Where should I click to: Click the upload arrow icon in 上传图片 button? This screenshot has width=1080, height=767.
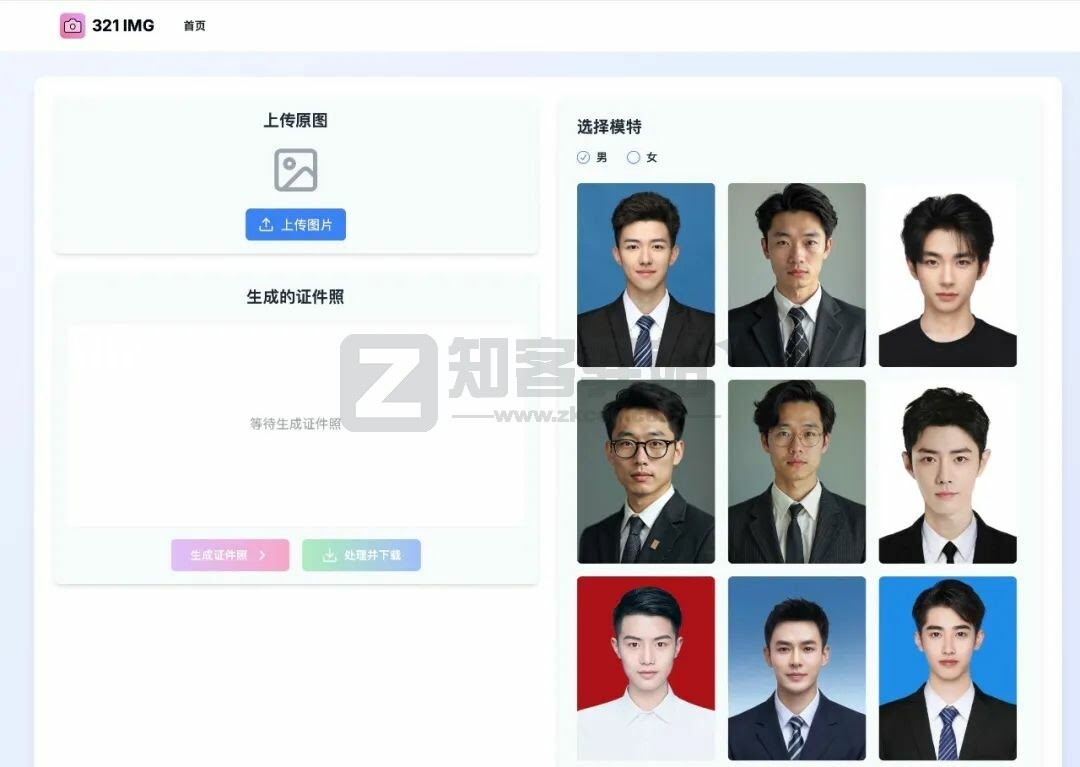[266, 224]
